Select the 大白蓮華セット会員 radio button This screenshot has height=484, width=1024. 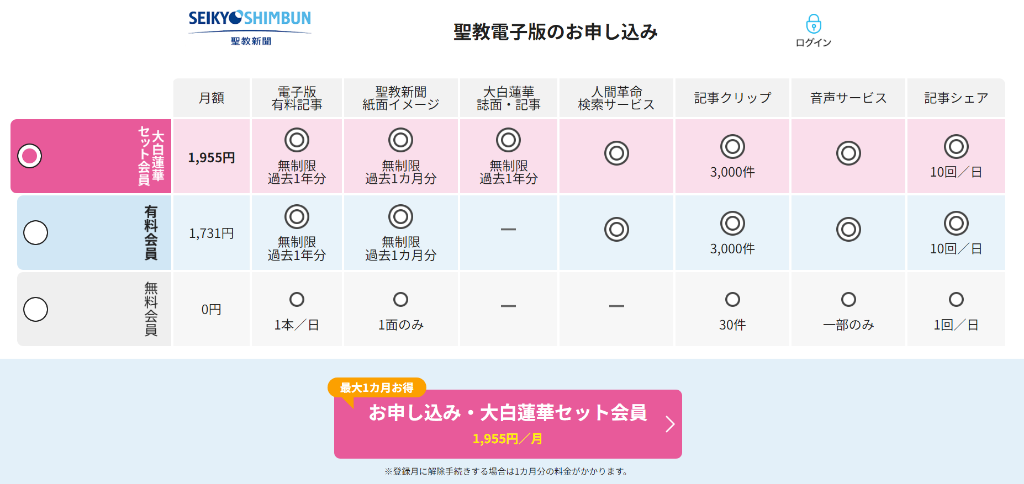click(29, 156)
